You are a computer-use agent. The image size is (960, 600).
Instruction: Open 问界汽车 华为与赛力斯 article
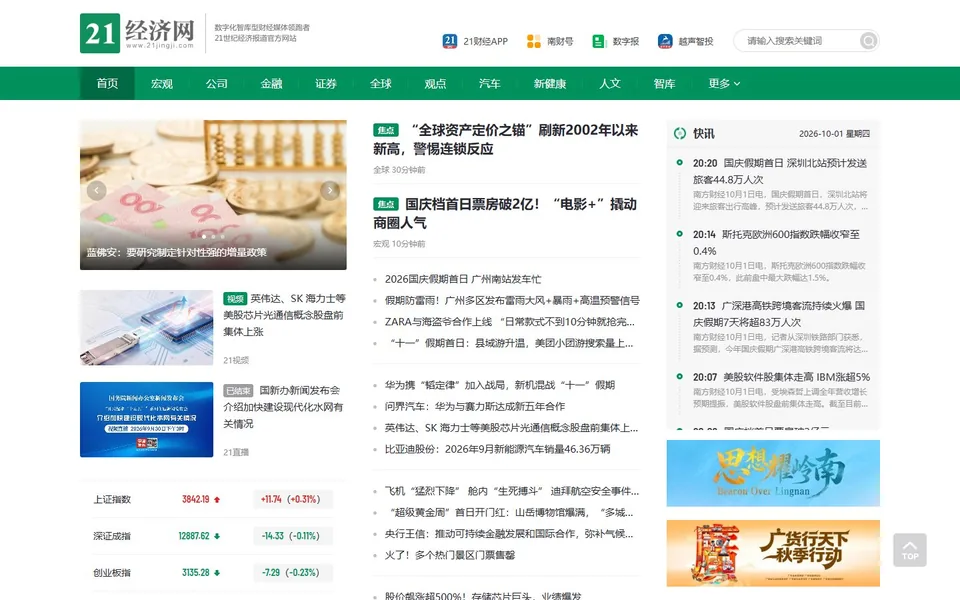pyautogui.click(x=474, y=407)
